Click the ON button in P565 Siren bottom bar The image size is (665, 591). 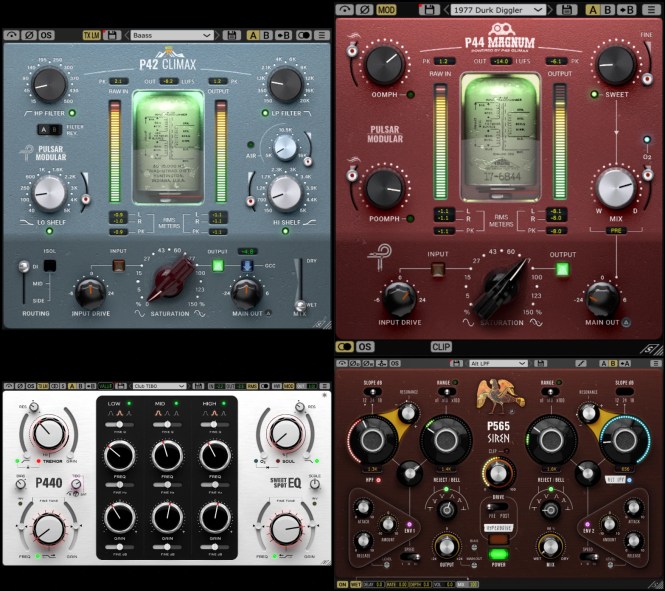tap(342, 584)
